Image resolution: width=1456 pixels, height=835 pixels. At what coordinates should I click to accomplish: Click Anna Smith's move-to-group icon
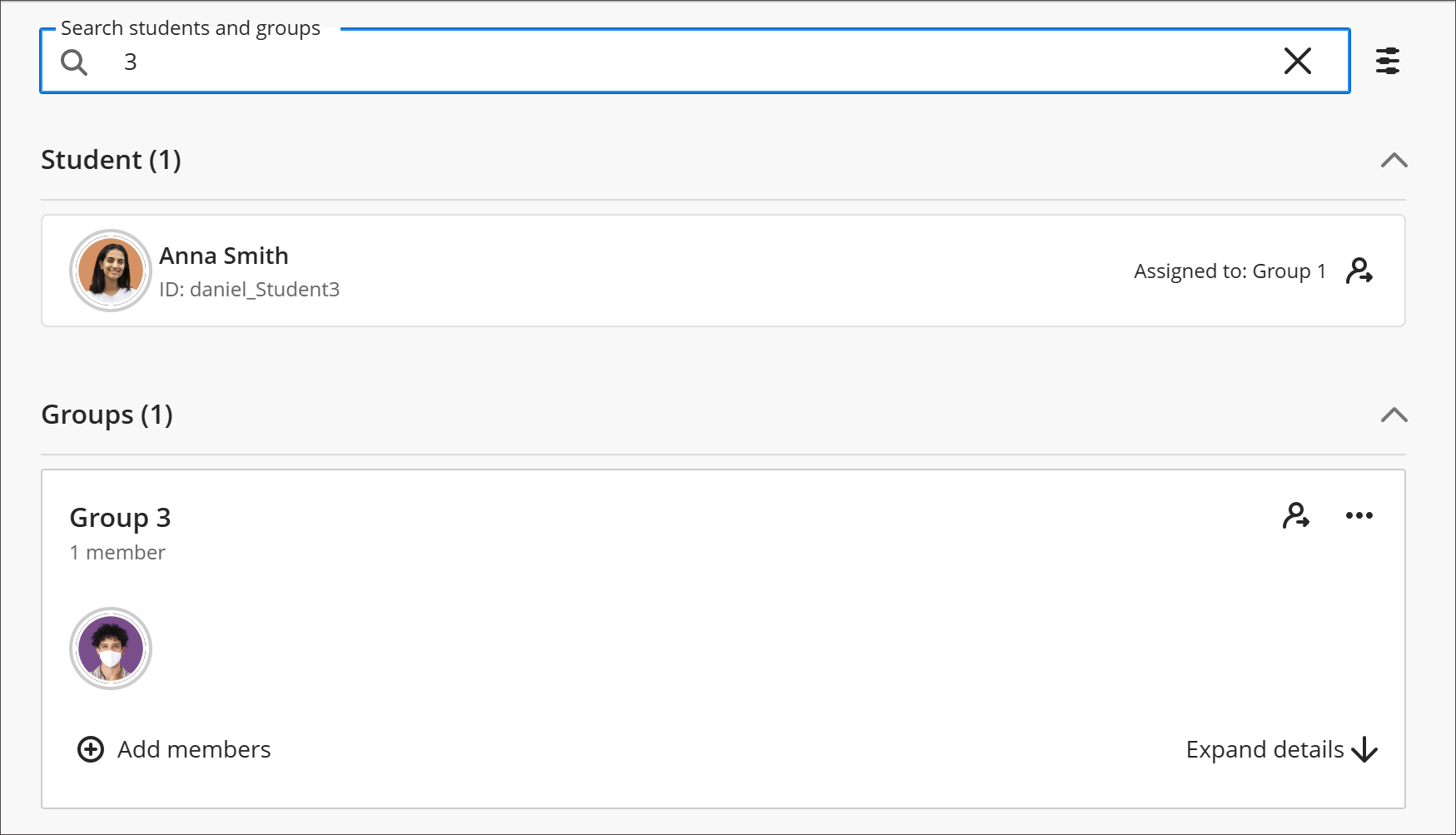click(1359, 271)
